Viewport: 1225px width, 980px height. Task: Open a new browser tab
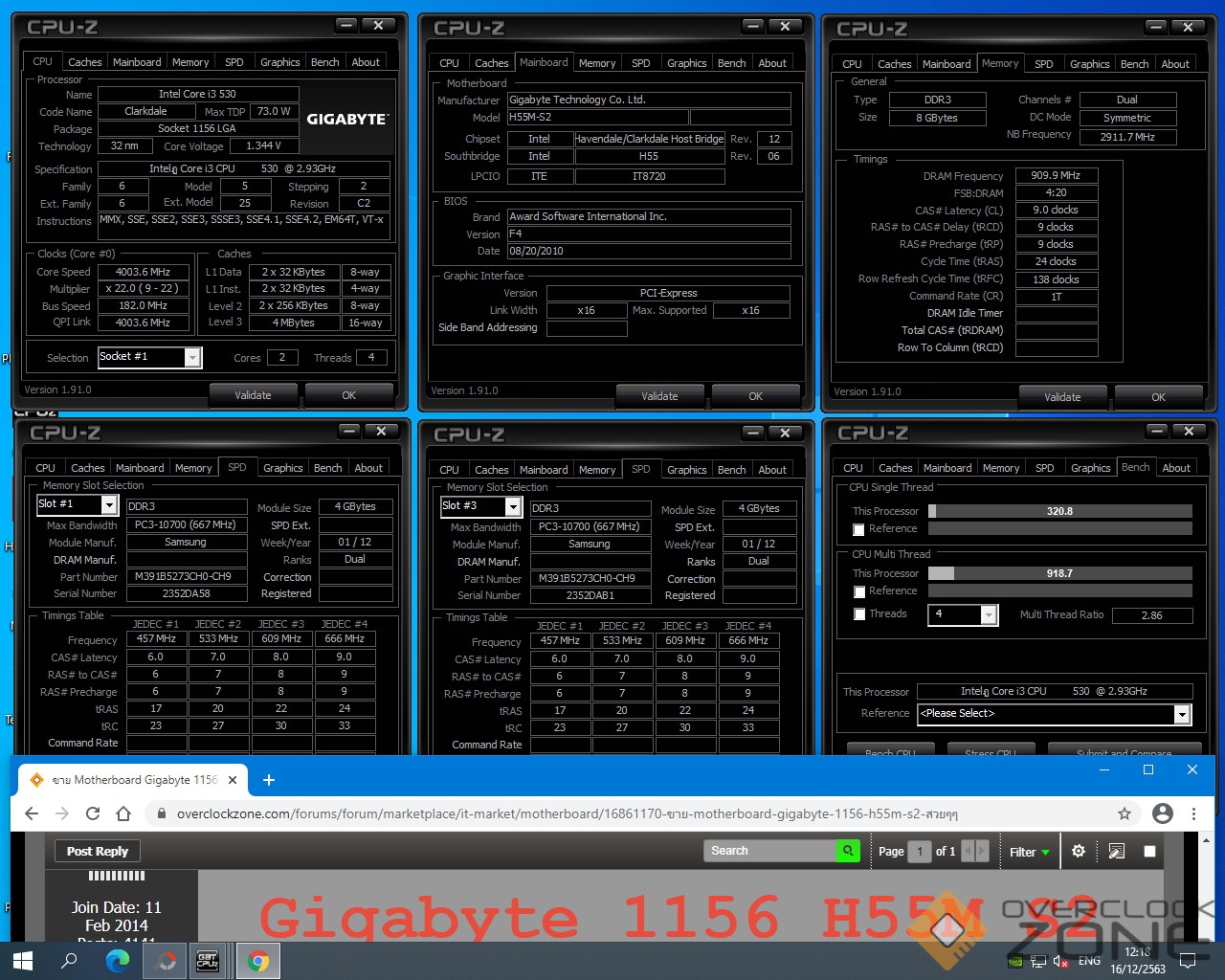coord(269,780)
